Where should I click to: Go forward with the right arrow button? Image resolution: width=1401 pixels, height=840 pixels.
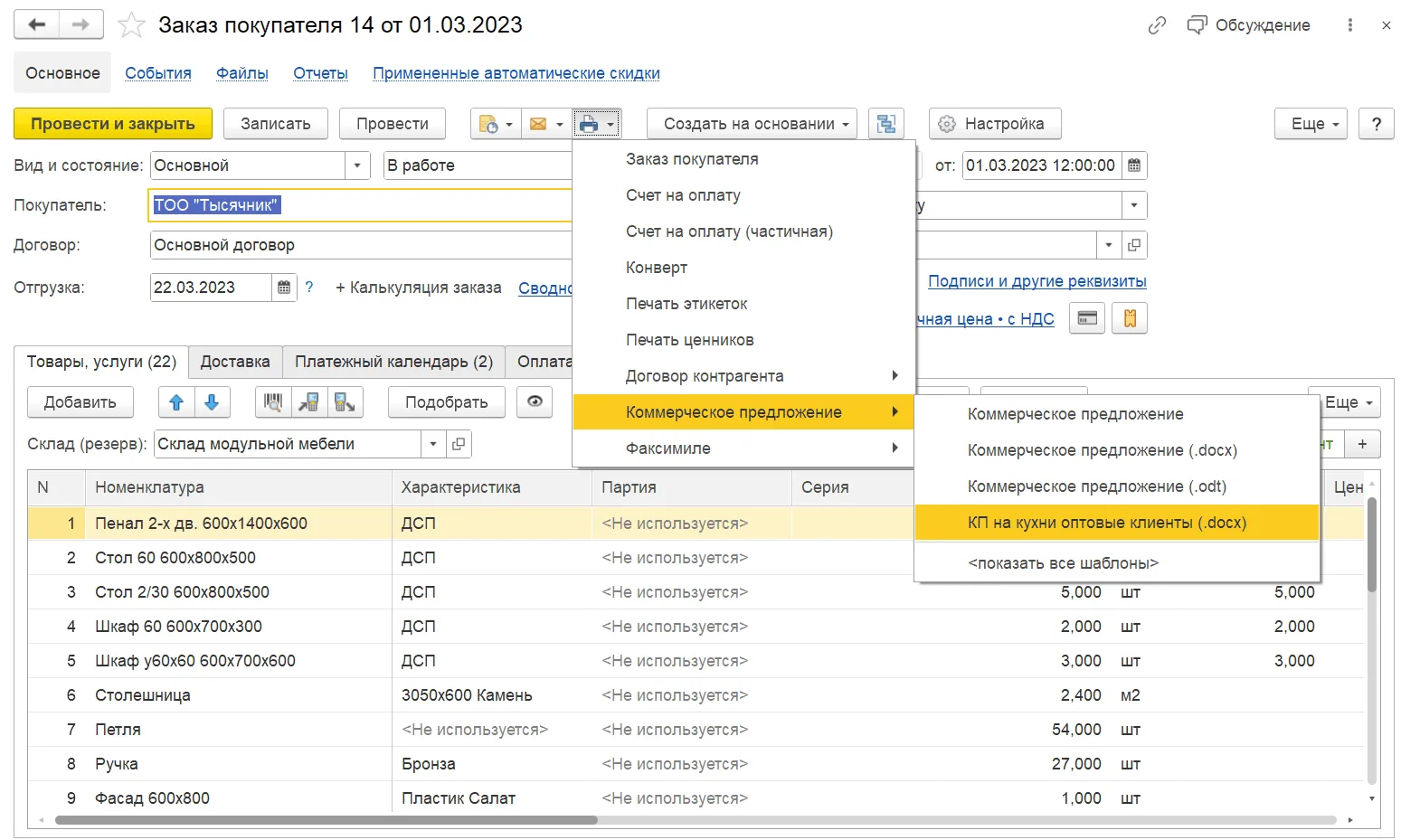click(81, 24)
